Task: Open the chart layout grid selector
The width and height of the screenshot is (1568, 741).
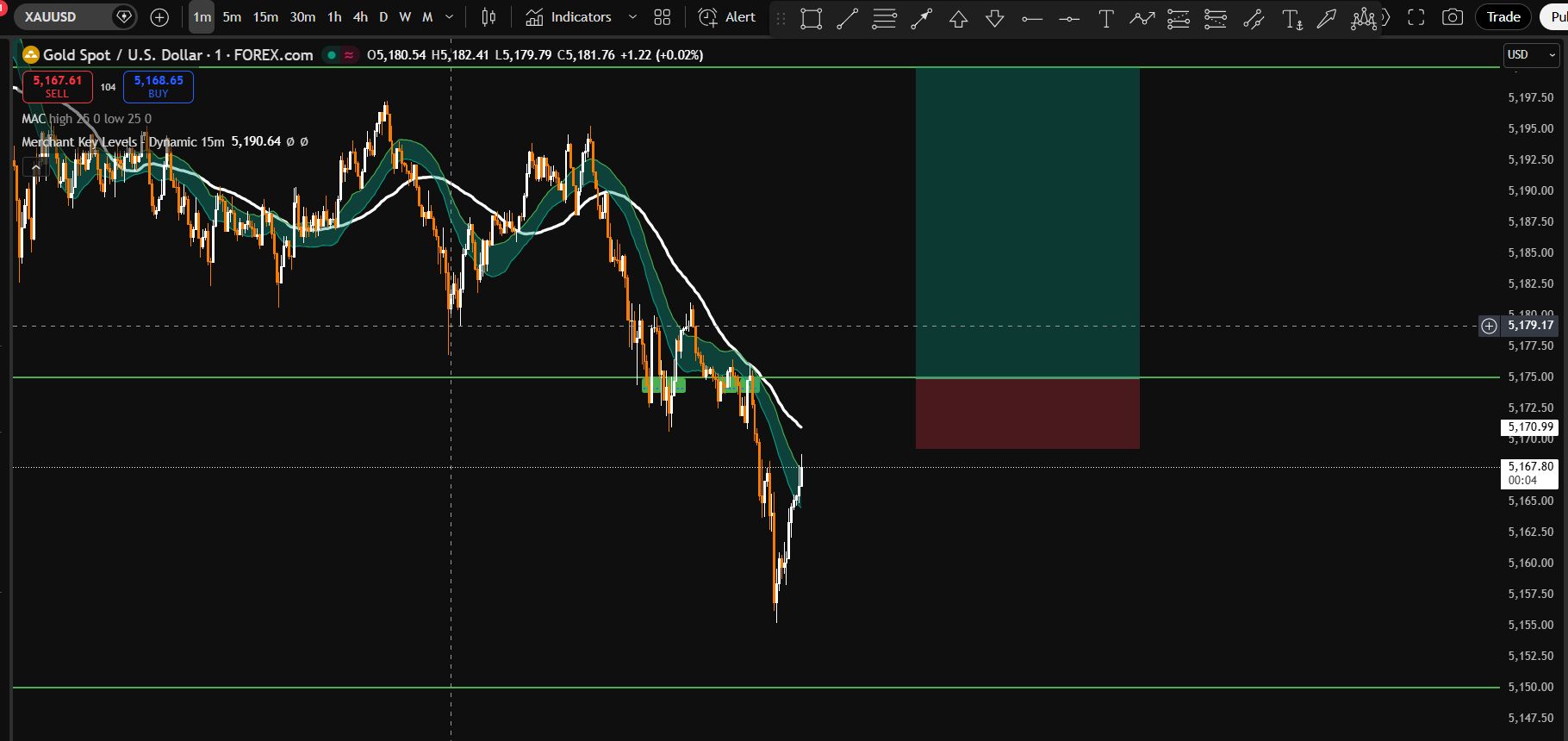Action: tap(662, 17)
